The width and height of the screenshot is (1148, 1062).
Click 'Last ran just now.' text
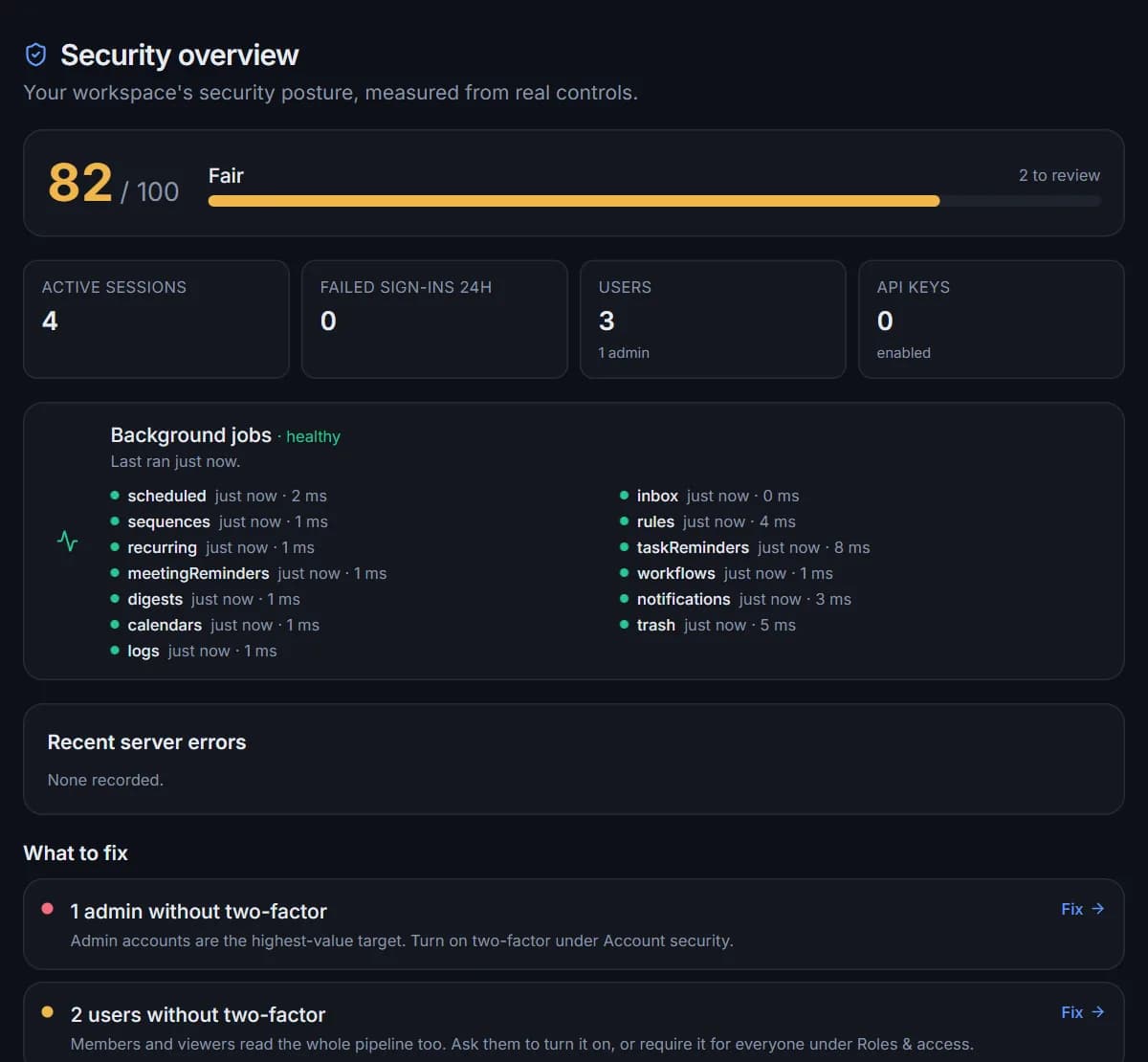point(175,461)
